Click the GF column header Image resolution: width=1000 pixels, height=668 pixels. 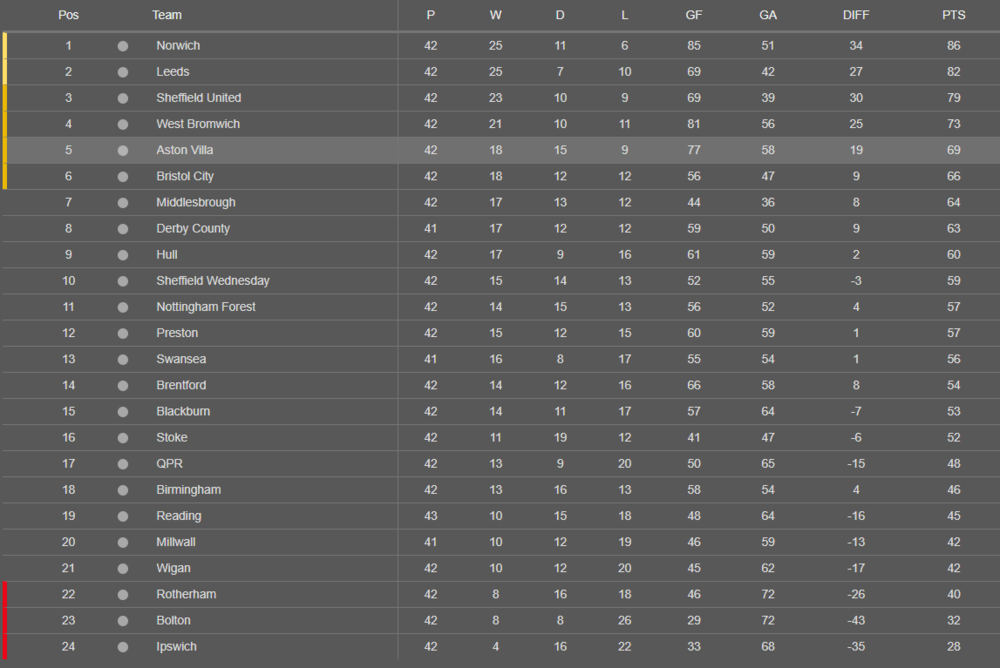point(694,15)
